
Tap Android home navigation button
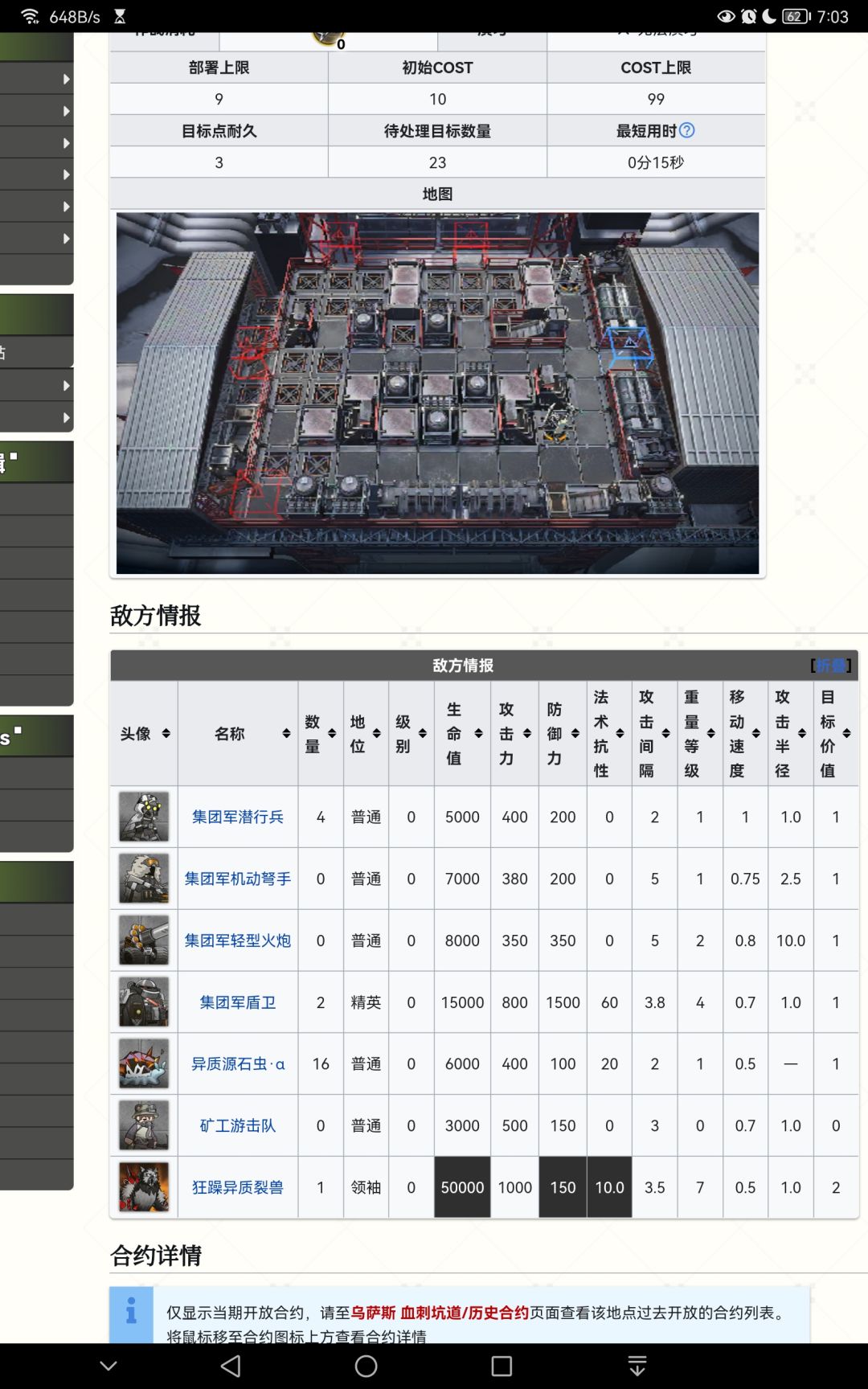366,1366
